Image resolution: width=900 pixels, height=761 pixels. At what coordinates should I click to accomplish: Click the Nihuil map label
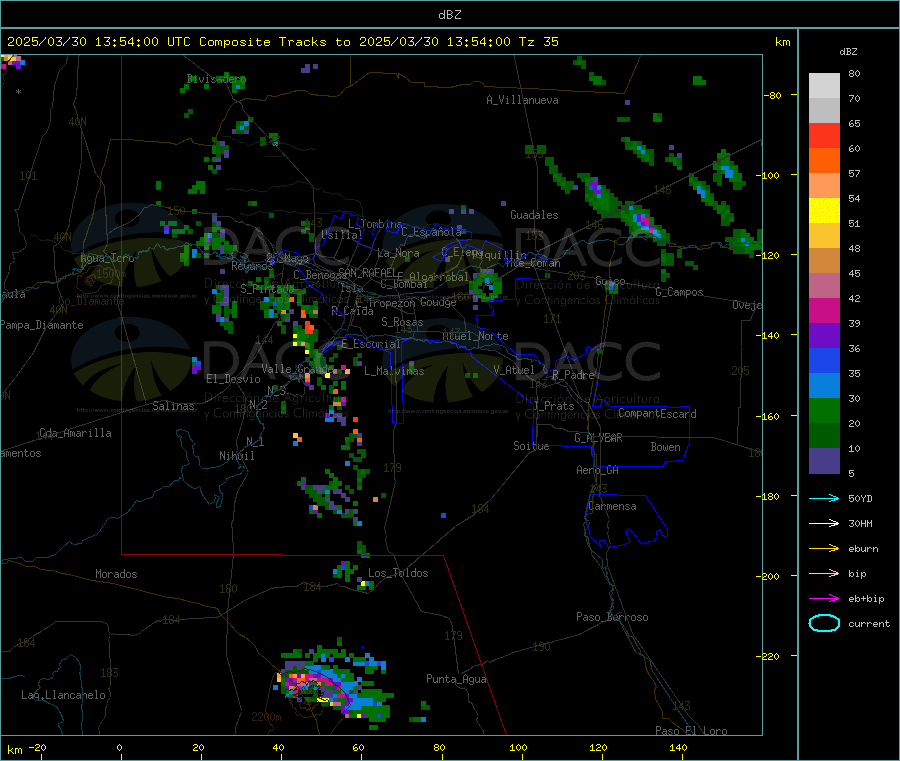pyautogui.click(x=236, y=456)
